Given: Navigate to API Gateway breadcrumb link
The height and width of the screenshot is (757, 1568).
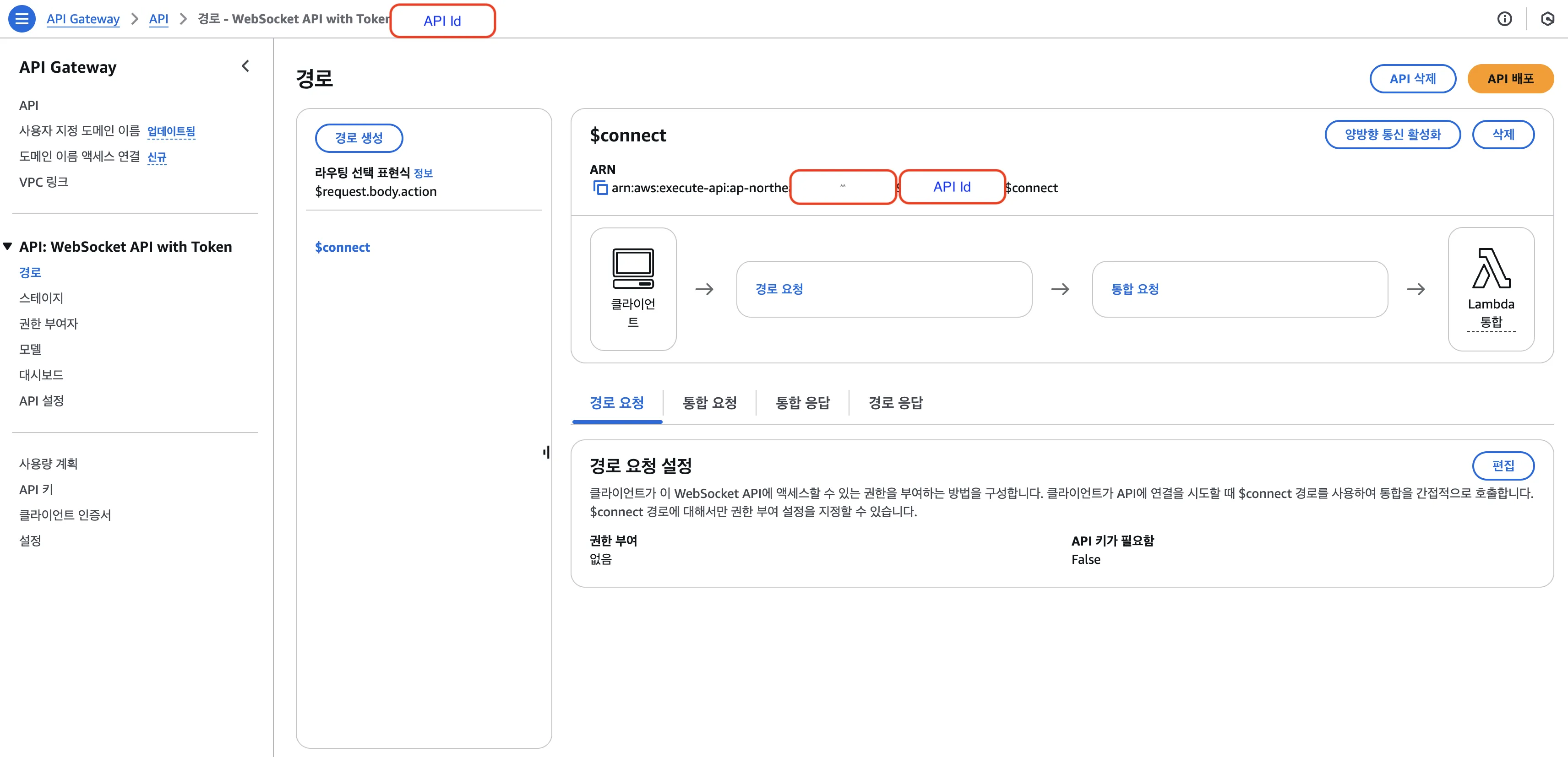Looking at the screenshot, I should (83, 19).
